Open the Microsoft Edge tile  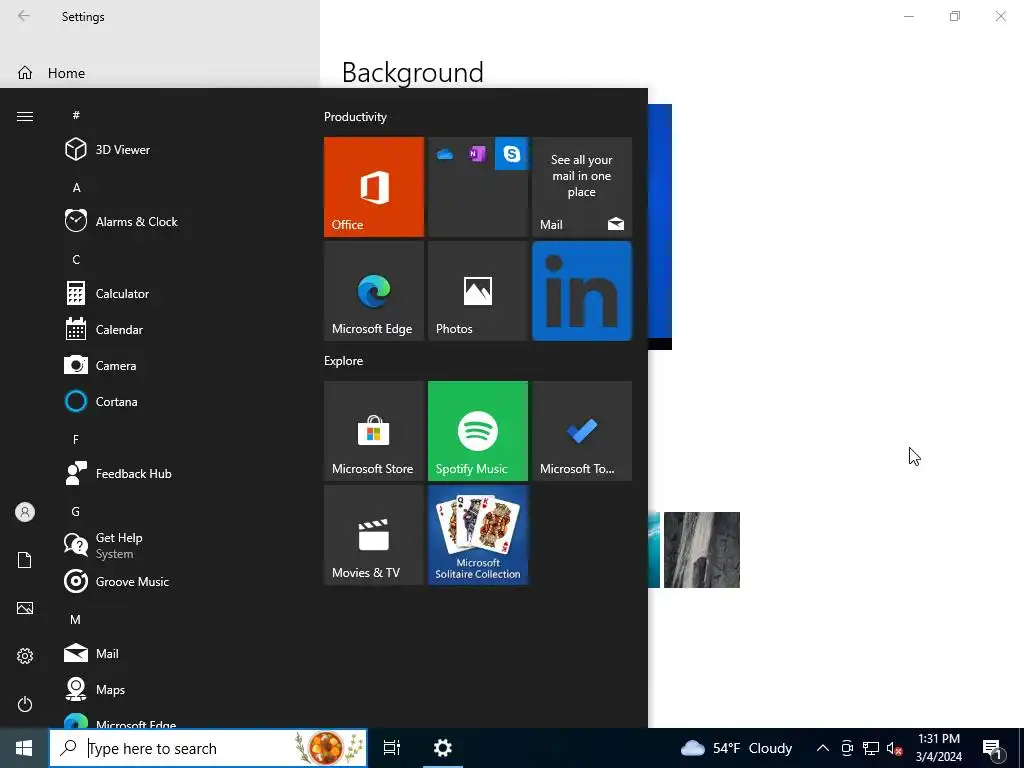[374, 291]
